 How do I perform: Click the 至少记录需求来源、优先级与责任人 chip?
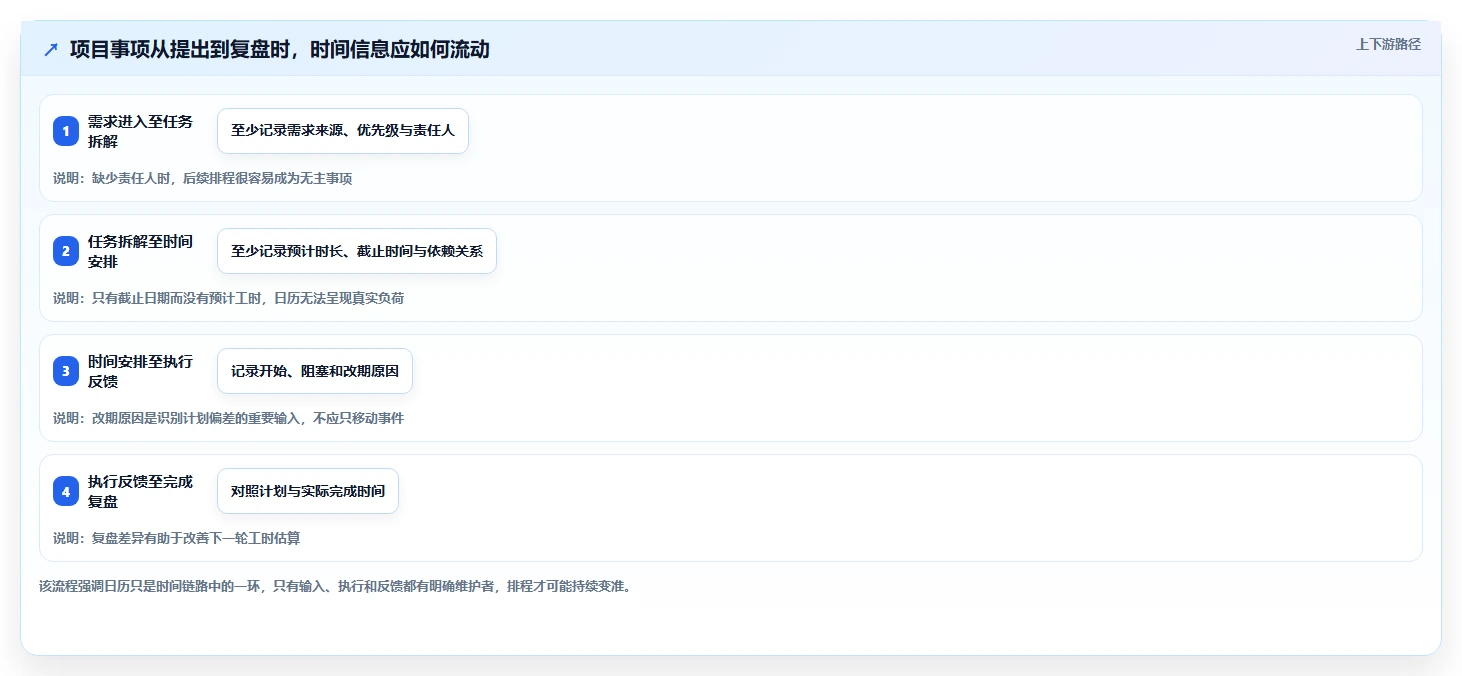tap(343, 131)
